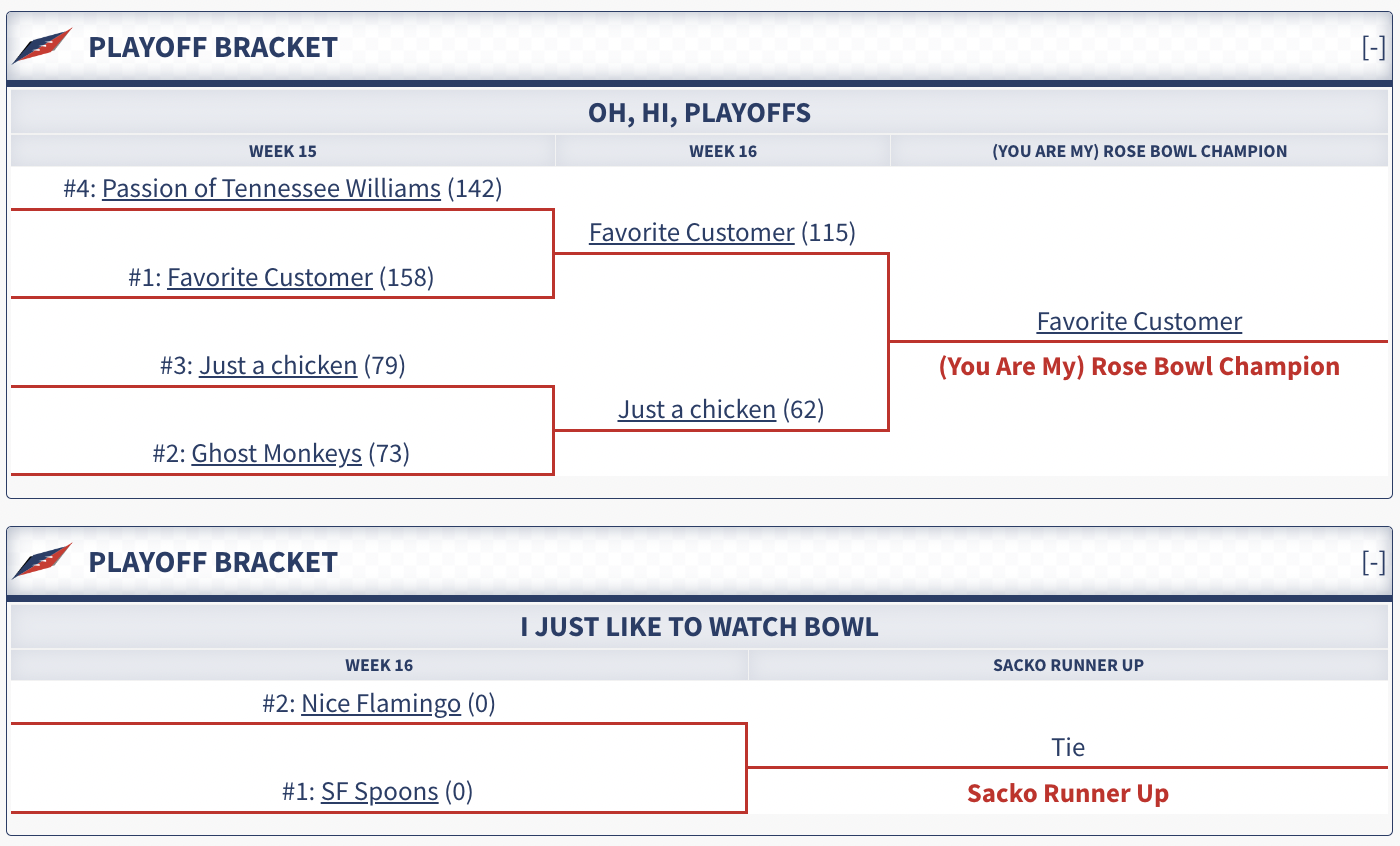
Task: Open Favorite Customer link in Week 15 column
Action: tap(270, 277)
